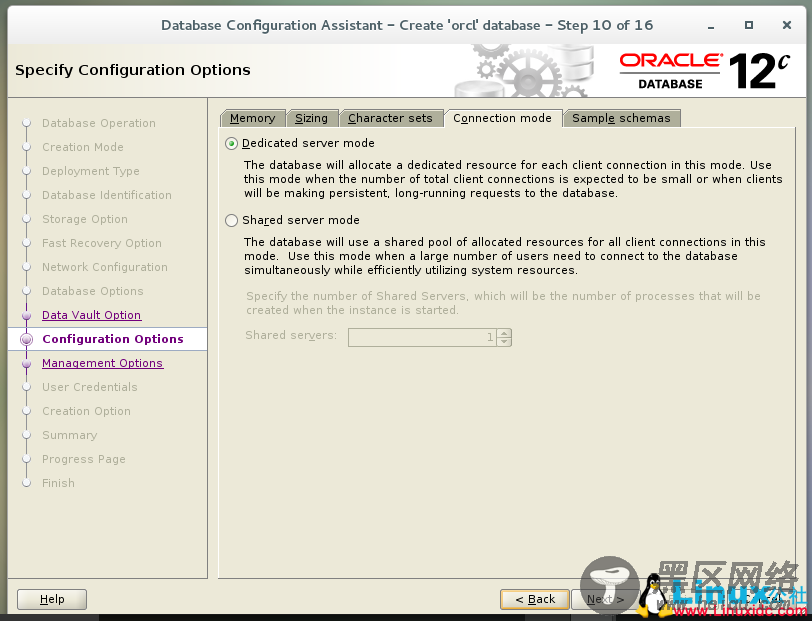Switch to the Memory tab
Viewport: 812px width, 621px height.
[252, 118]
